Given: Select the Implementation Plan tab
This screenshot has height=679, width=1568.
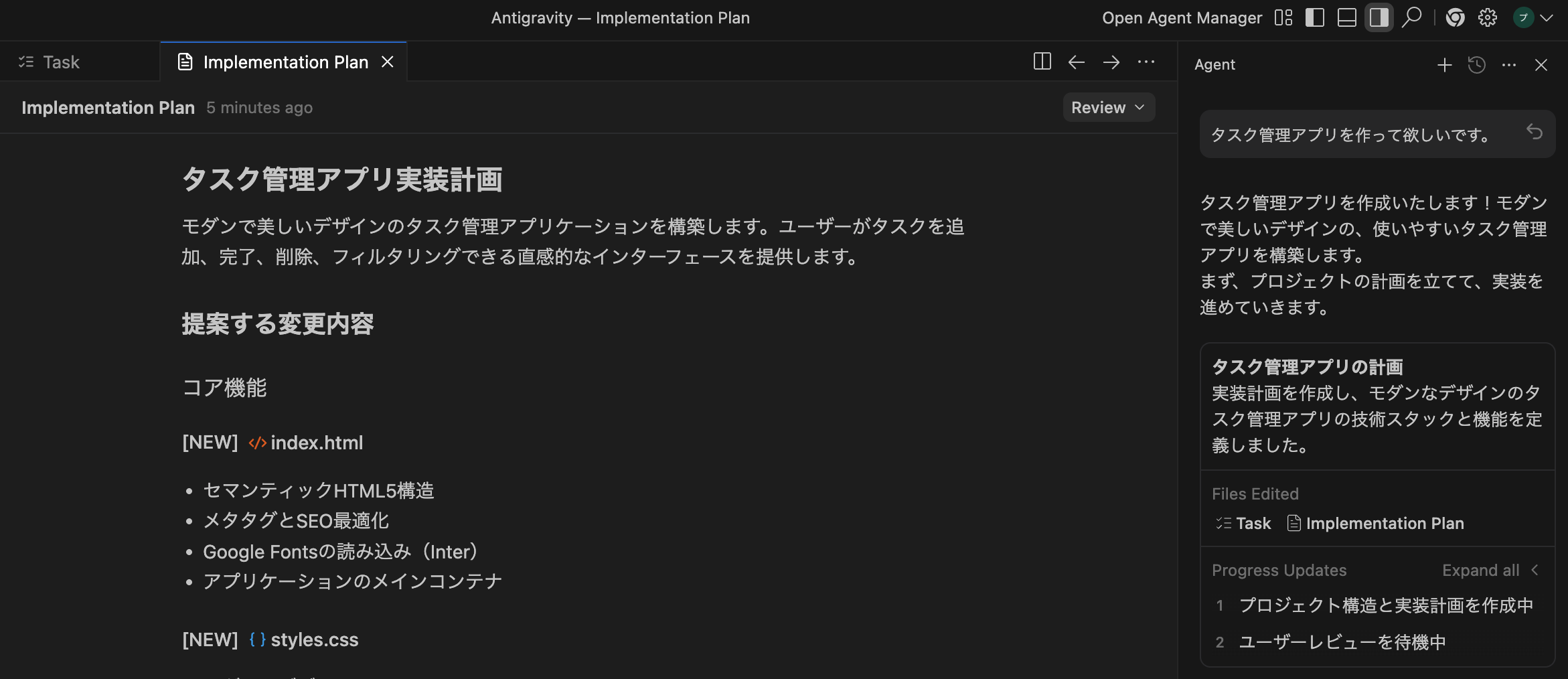Looking at the screenshot, I should click(x=286, y=62).
